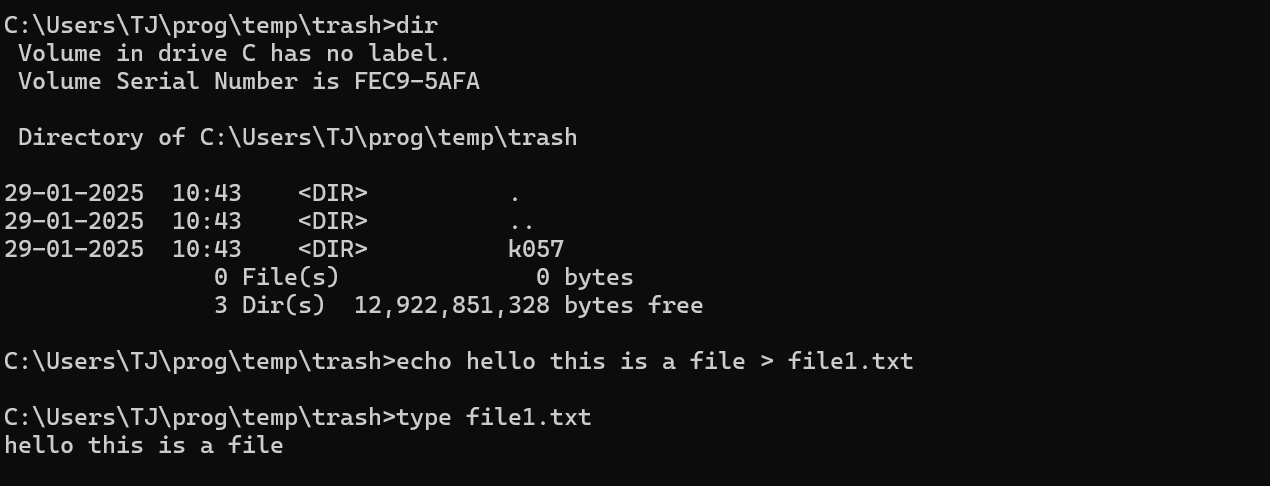
Task: Click the output line 'hello this is a file'
Action: coord(144,445)
